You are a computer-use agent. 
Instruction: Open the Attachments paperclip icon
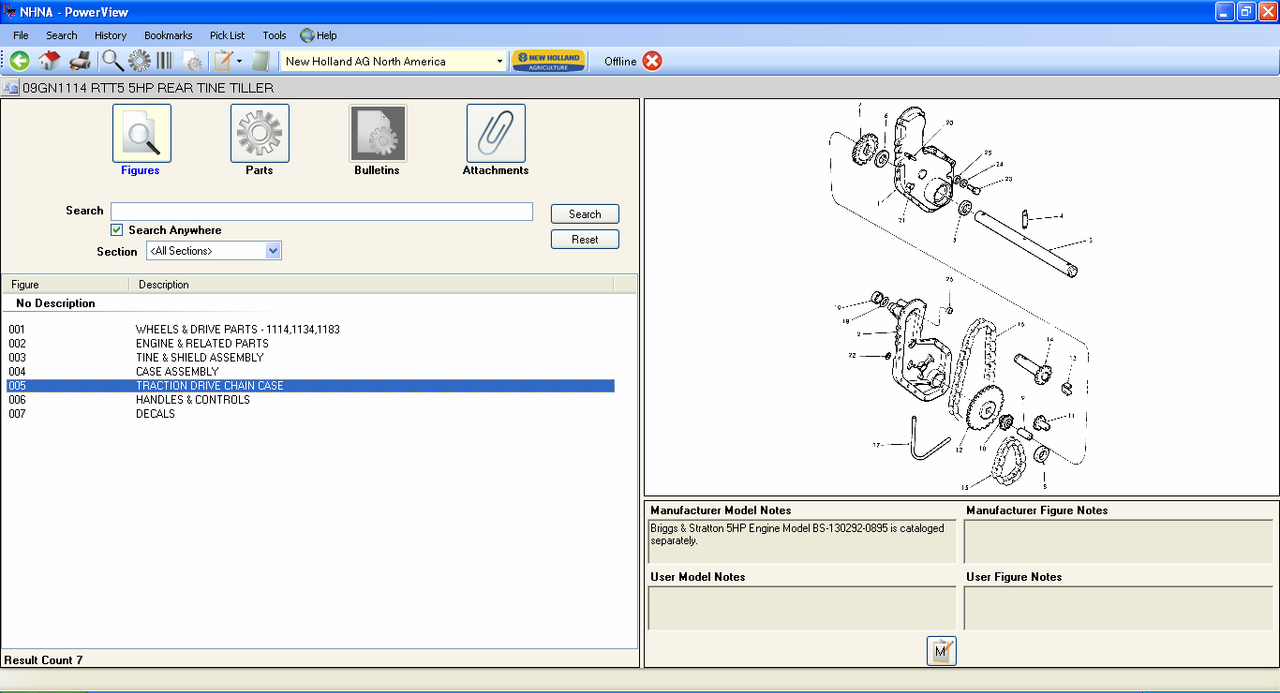pos(496,133)
